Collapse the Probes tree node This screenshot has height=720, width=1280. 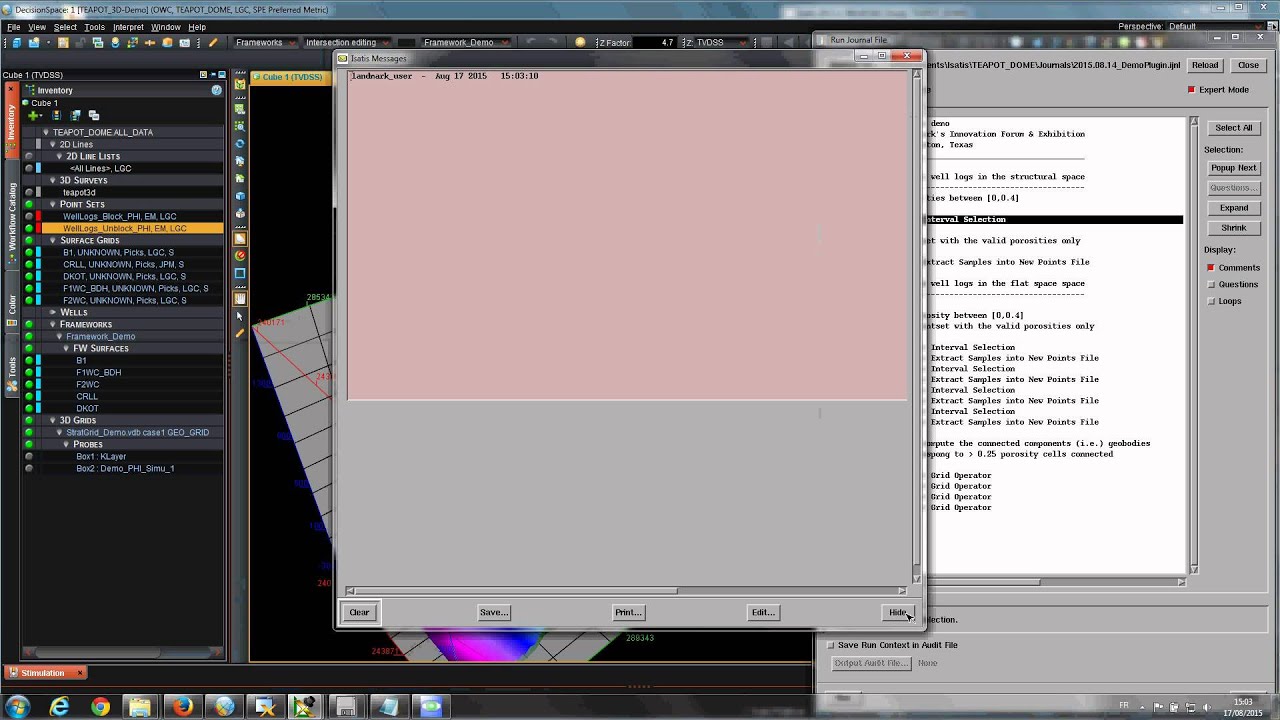click(x=66, y=444)
